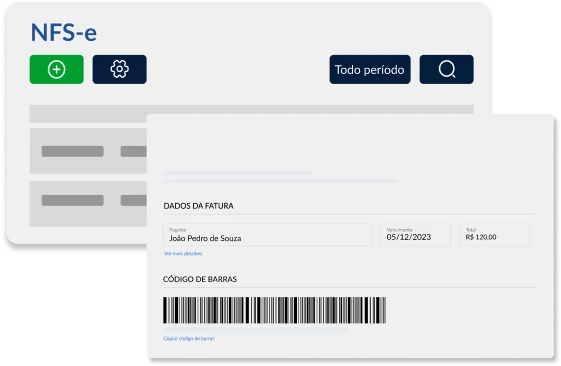Click the search magnifier button

pyautogui.click(x=447, y=69)
